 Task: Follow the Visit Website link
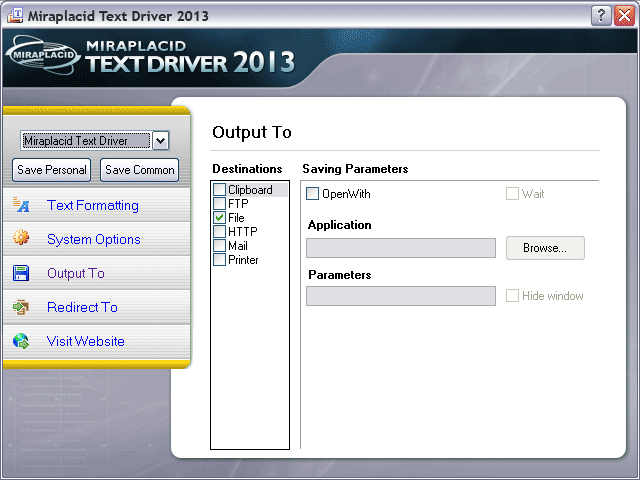pyautogui.click(x=85, y=341)
